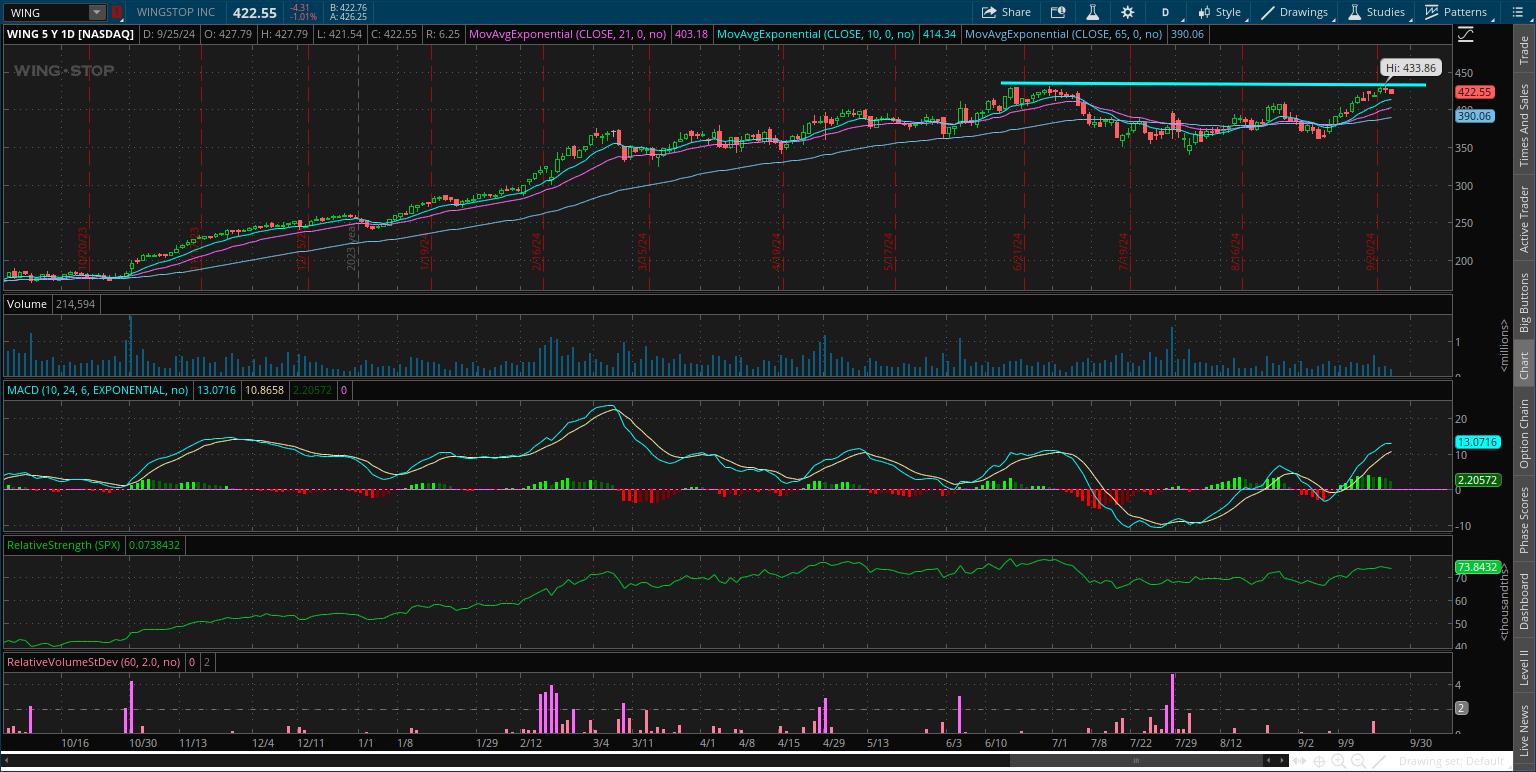
Task: Expand the symbol selector dropdown arrow
Action: [x=97, y=13]
